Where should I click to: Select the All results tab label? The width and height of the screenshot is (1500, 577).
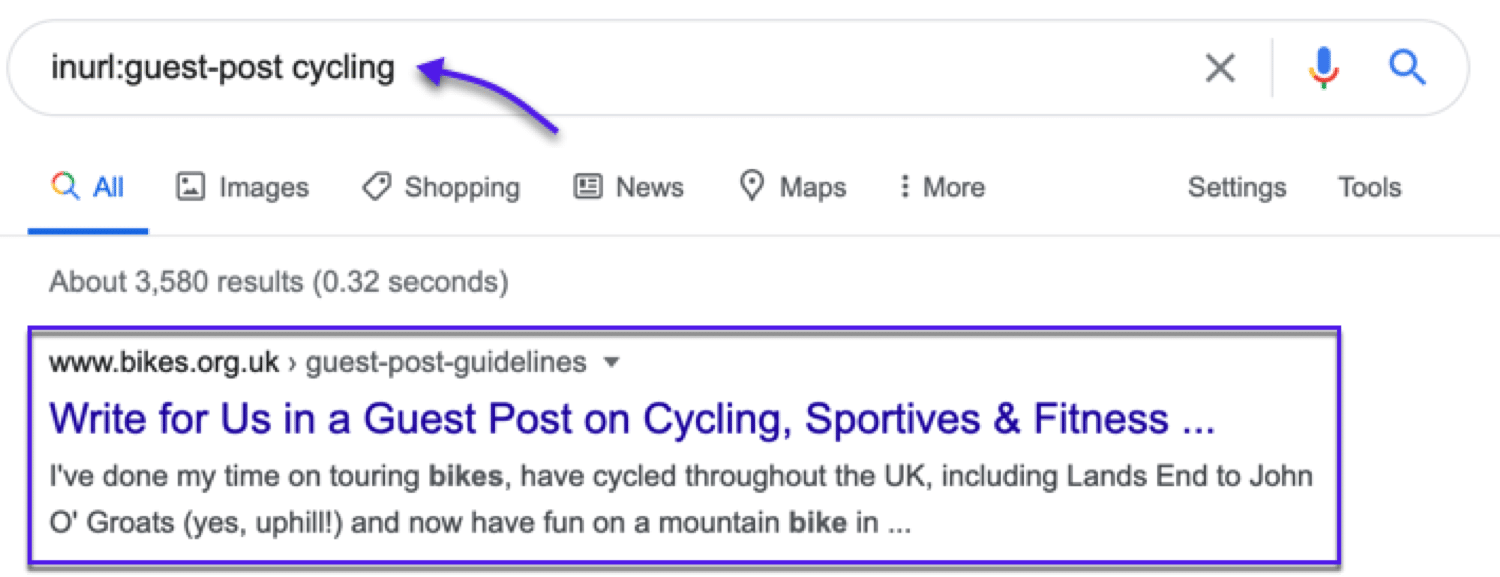pyautogui.click(x=108, y=187)
